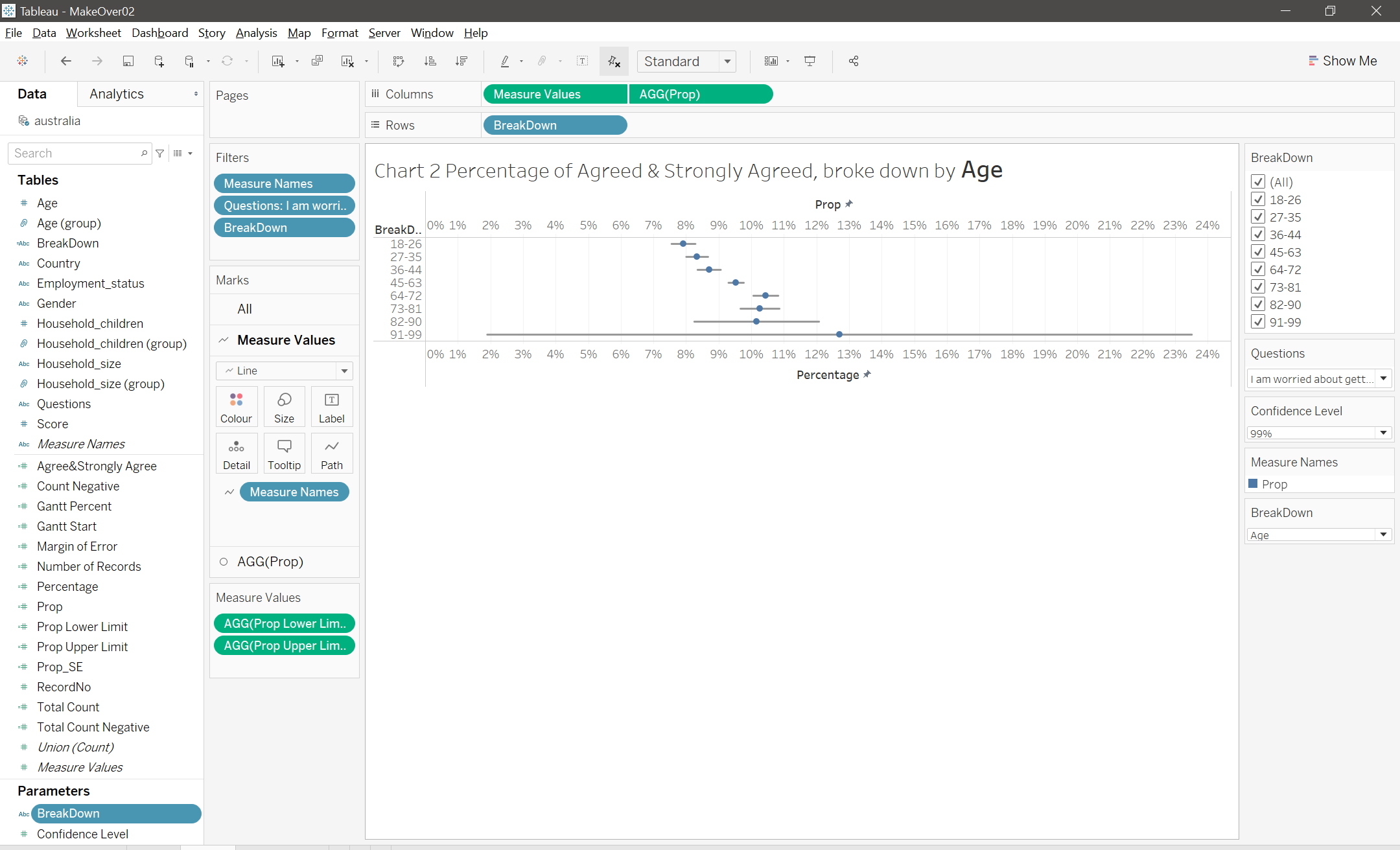This screenshot has width=1400, height=850.
Task: Click the Search fields input box
Action: [x=75, y=154]
